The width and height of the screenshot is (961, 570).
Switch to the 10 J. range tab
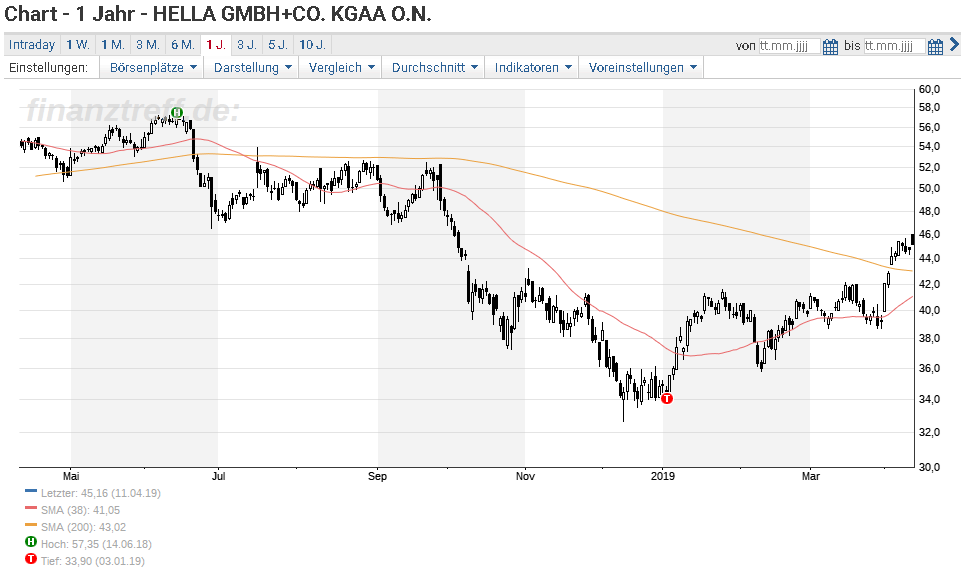tap(313, 45)
